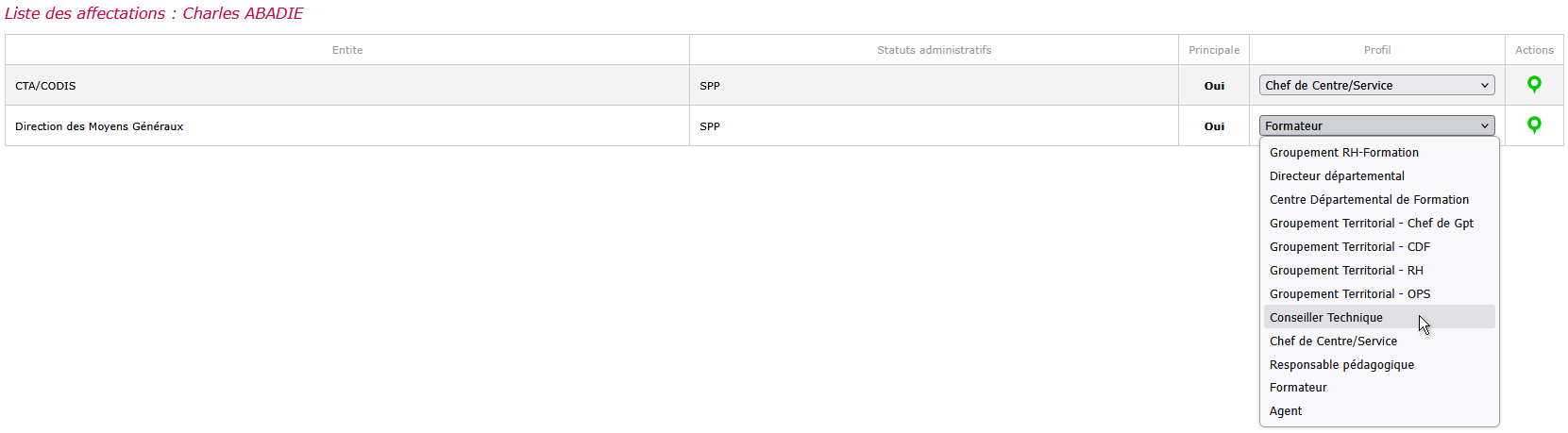Click the Profil column header
The width and height of the screenshot is (1568, 433).
coord(1377,50)
